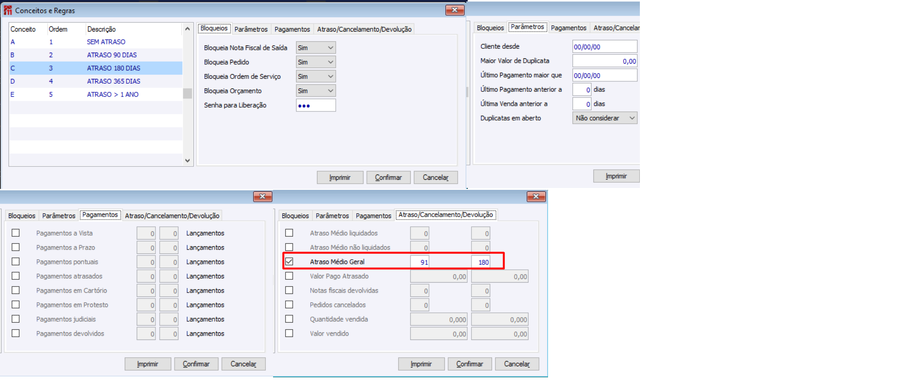Image resolution: width=900 pixels, height=384 pixels.
Task: Click the list scroll down arrow
Action: tap(187, 161)
